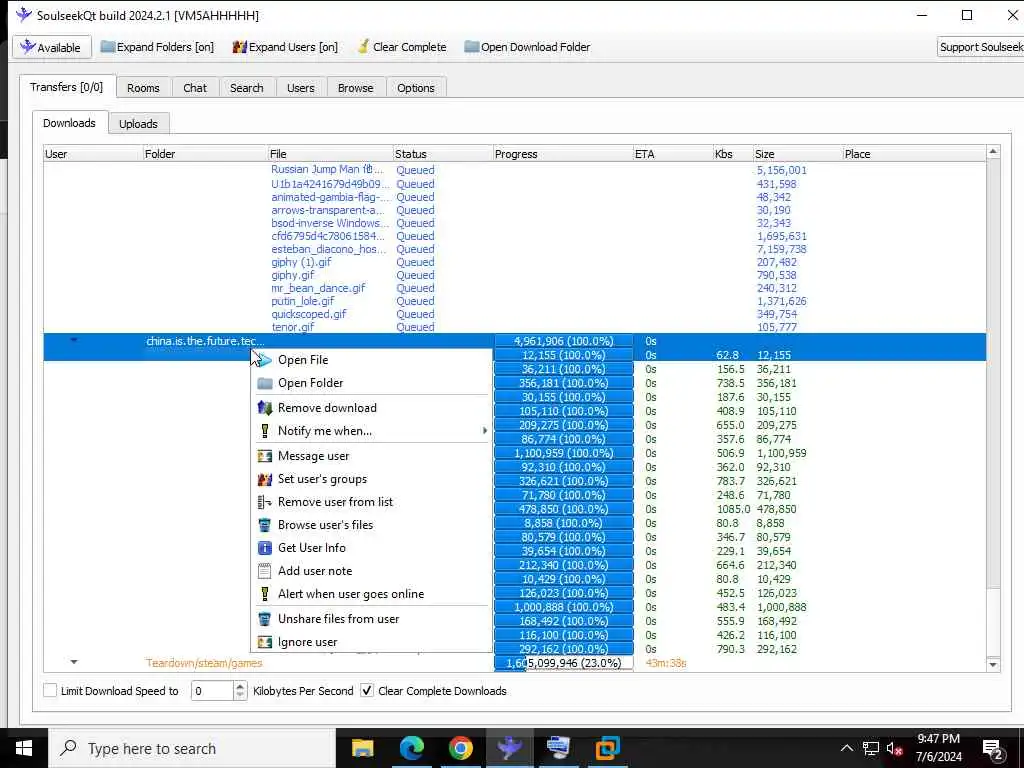Select the Transfers [0/0] tab
Viewport: 1024px width, 768px height.
tap(67, 87)
